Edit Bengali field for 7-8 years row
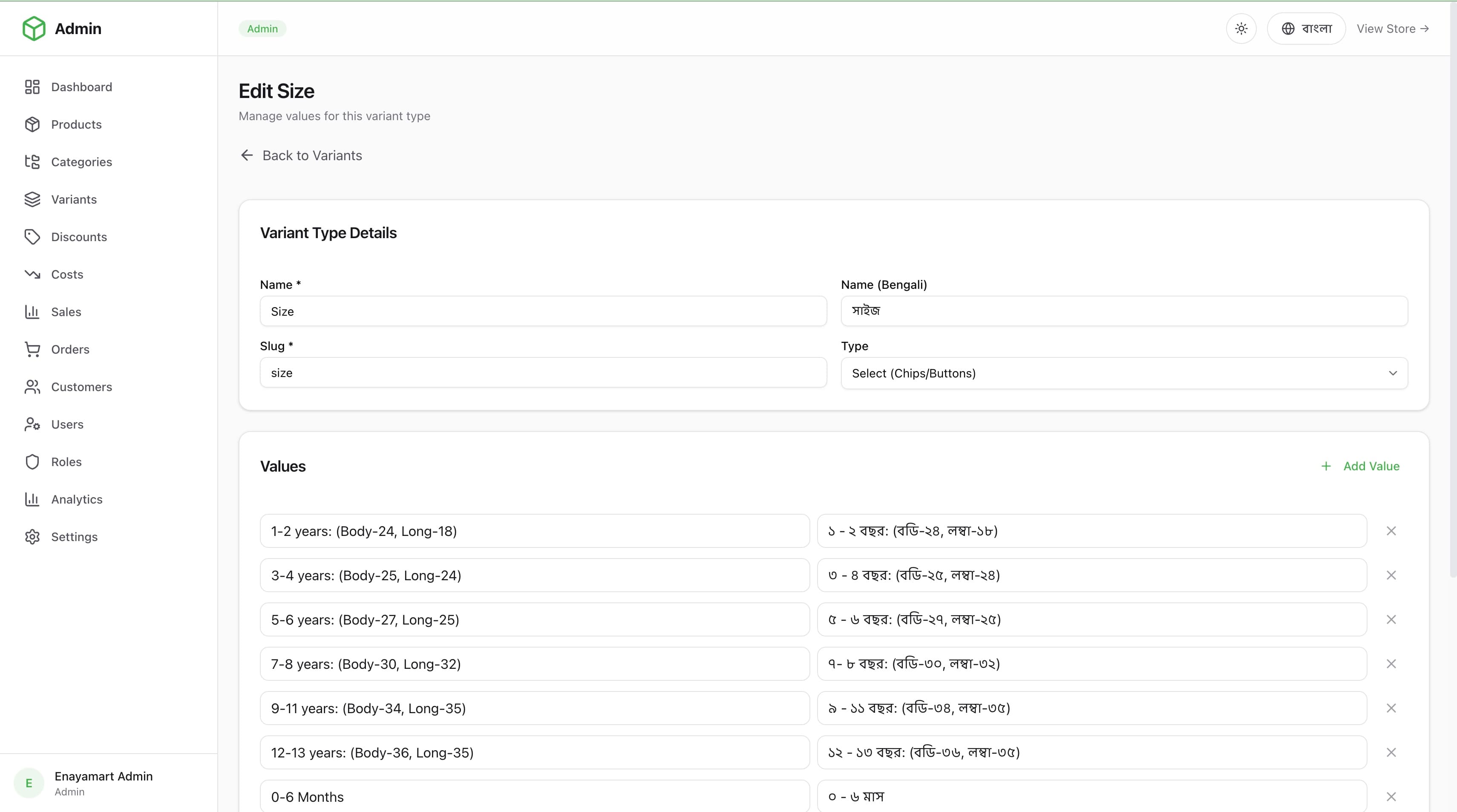1457x812 pixels. [1091, 664]
